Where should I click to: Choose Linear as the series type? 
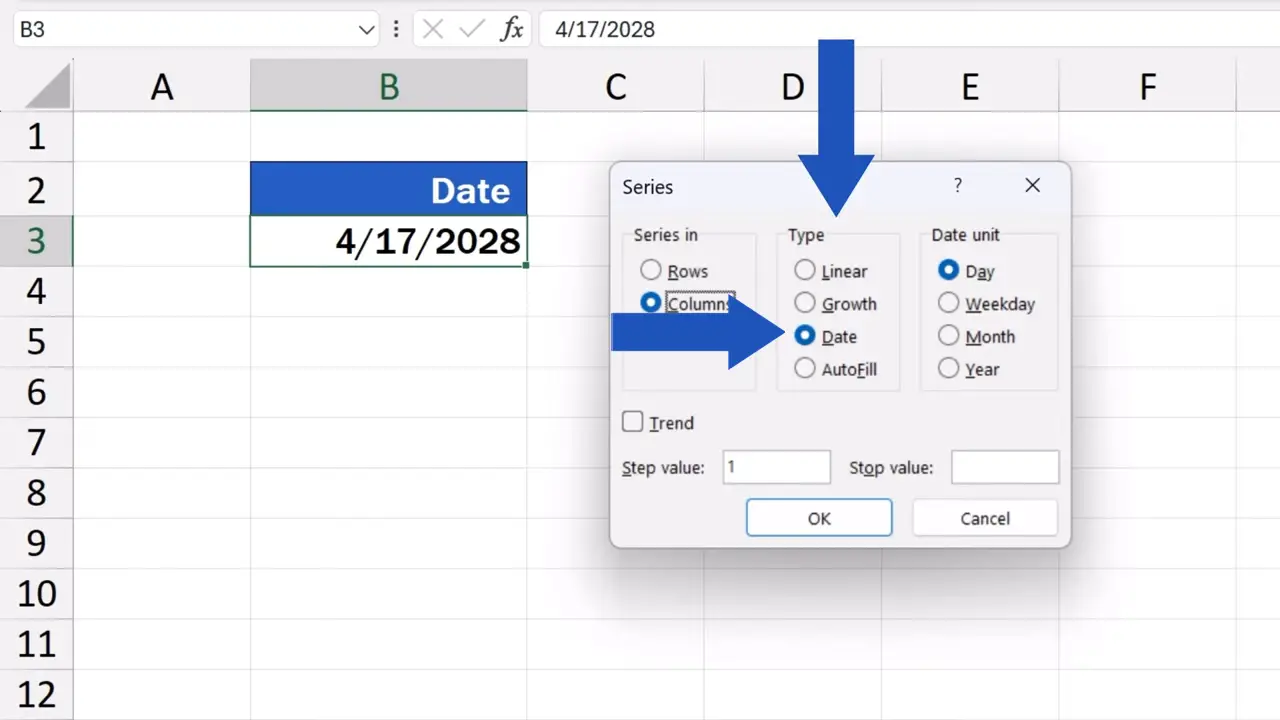point(805,270)
